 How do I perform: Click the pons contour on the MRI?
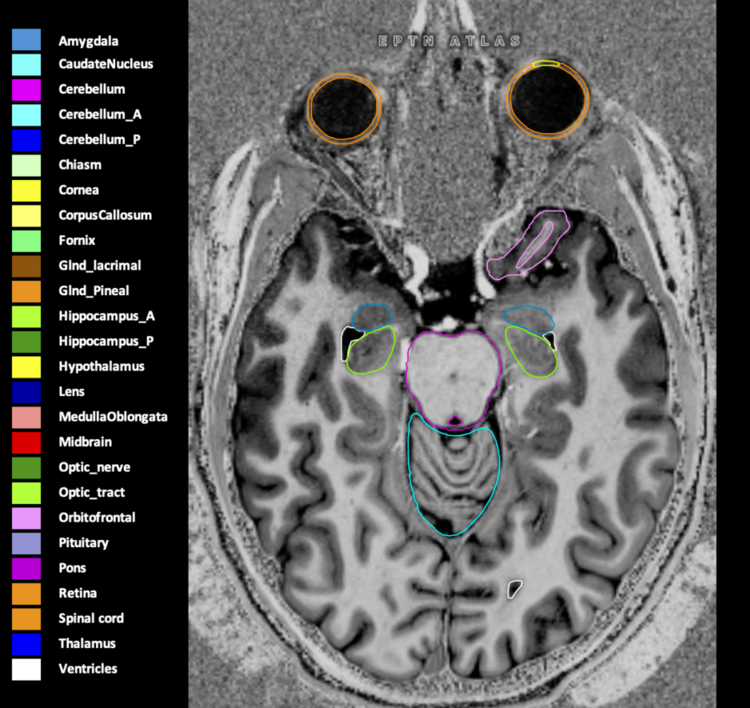pyautogui.click(x=453, y=380)
